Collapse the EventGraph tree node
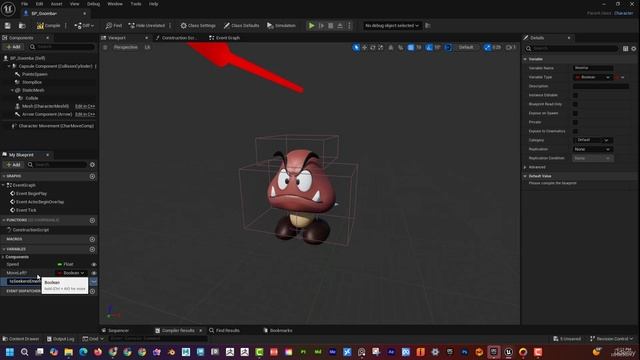Screen dimensions: 640x360 (3, 185)
